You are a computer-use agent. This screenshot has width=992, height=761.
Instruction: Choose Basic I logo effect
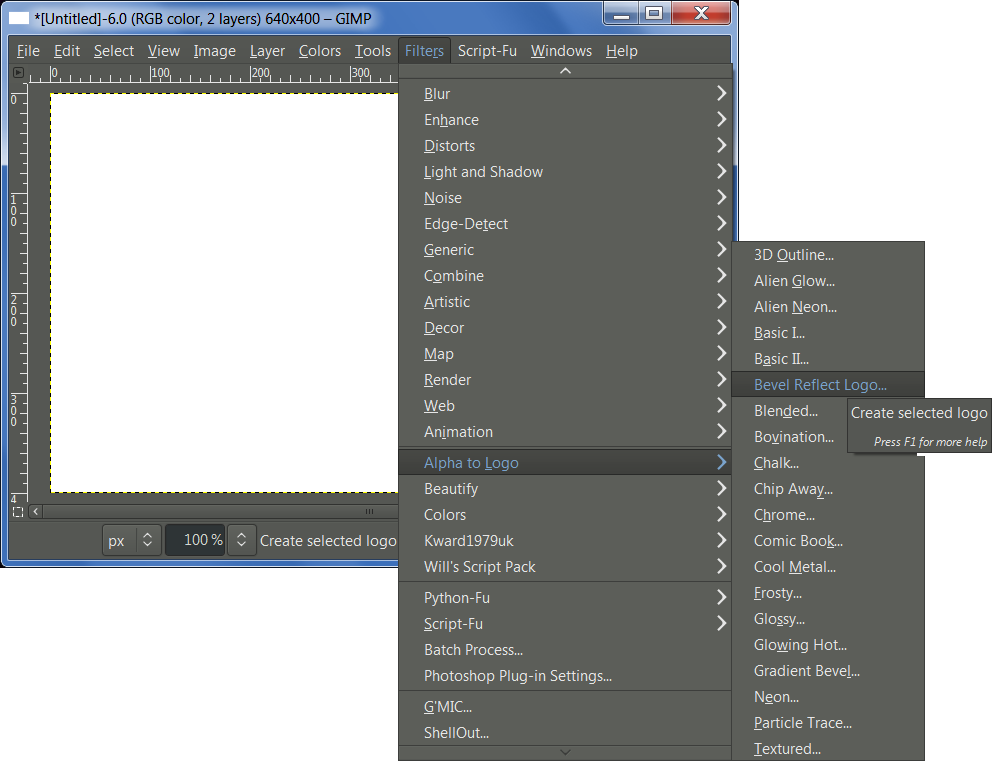tap(828, 332)
